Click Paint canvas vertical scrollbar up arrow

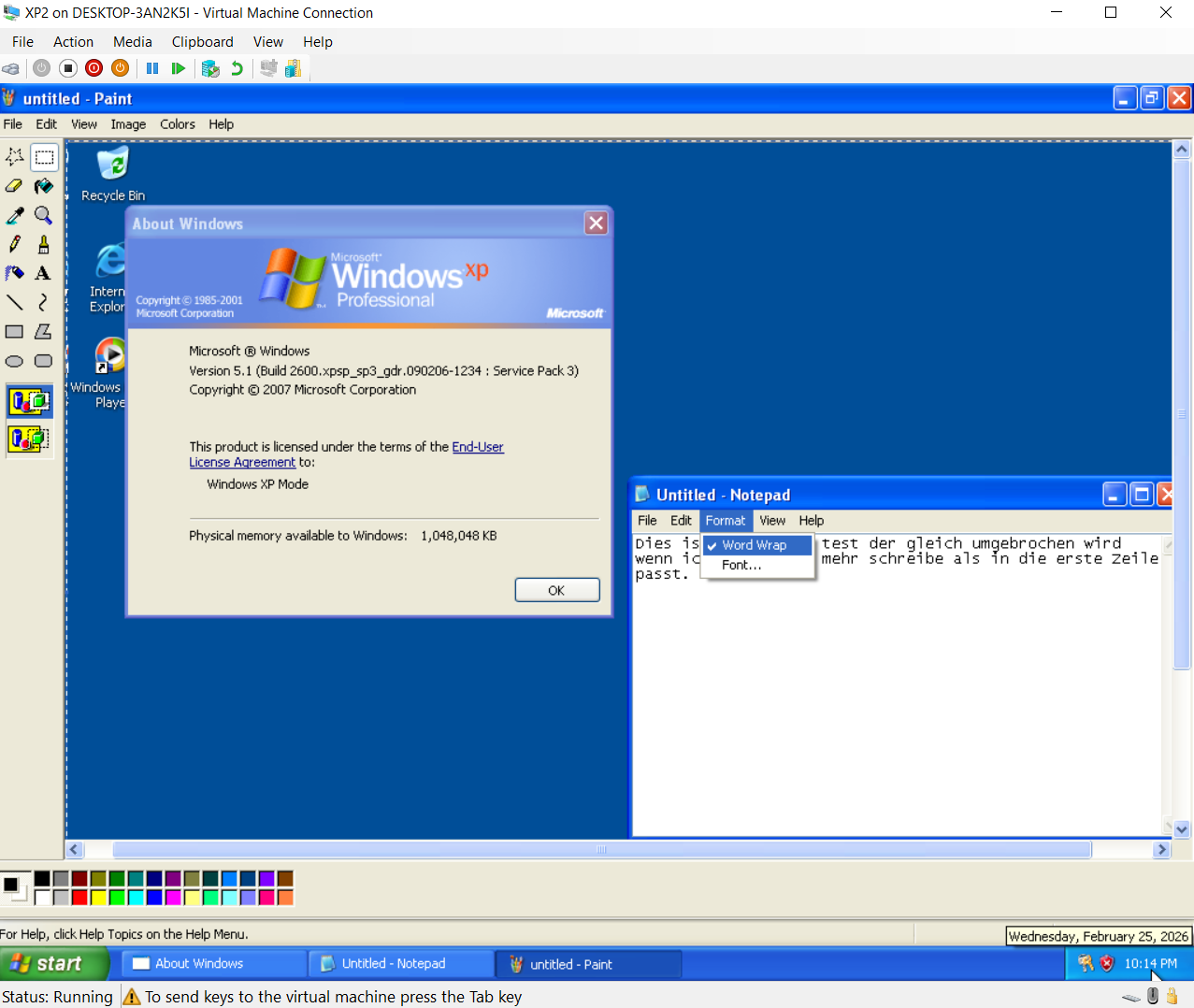point(1182,150)
